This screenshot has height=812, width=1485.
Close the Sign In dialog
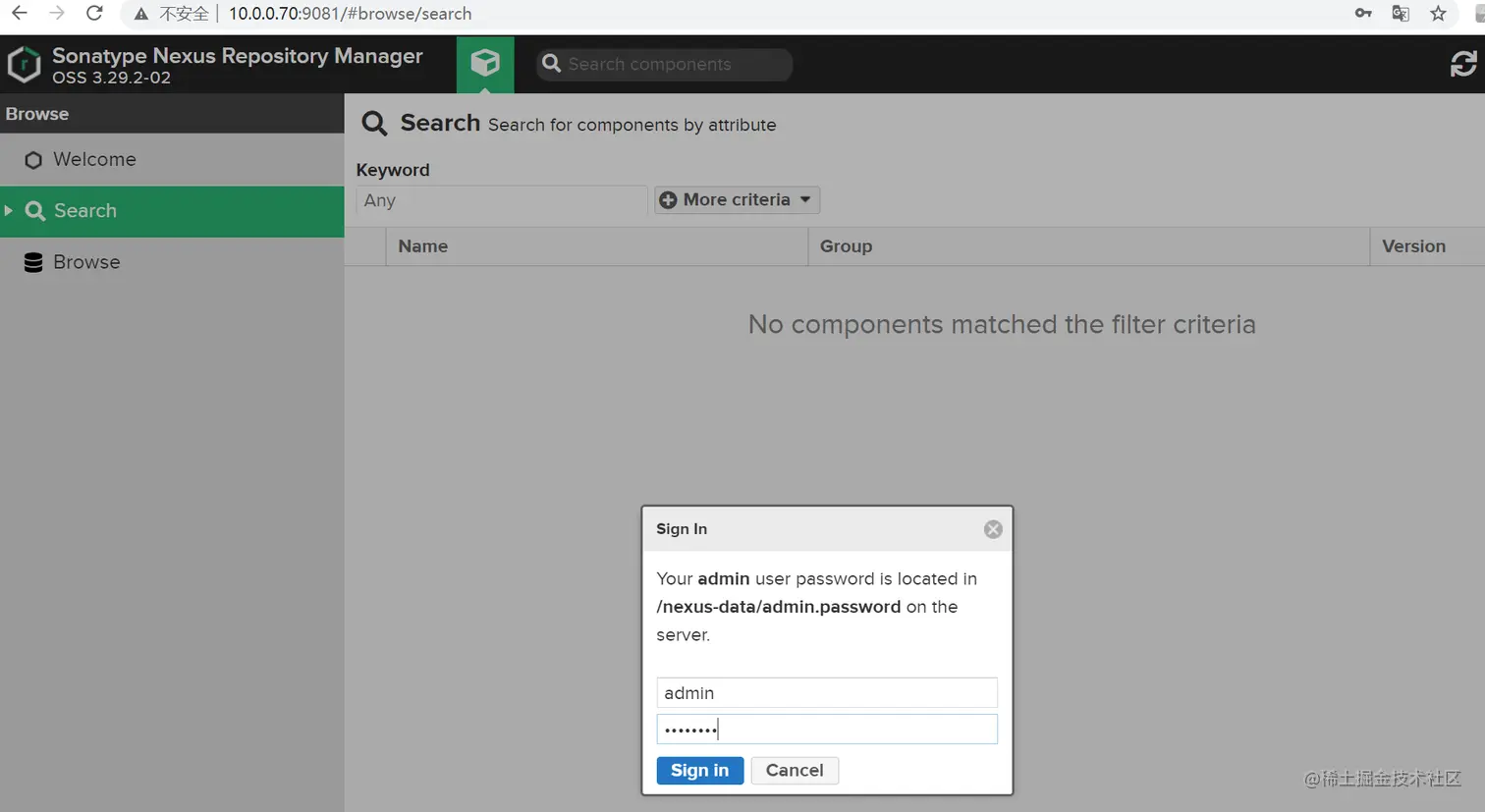tap(993, 529)
